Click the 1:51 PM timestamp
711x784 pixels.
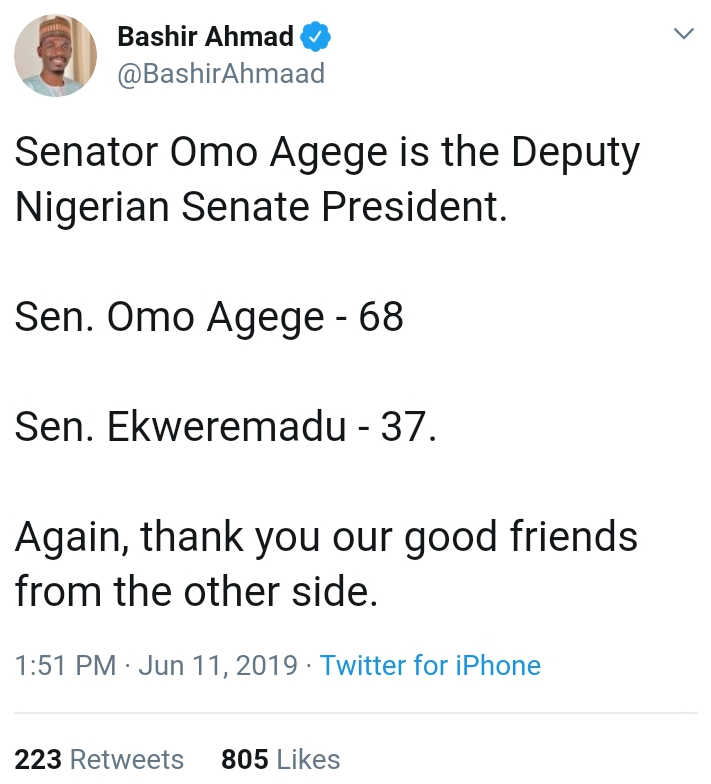(x=65, y=666)
